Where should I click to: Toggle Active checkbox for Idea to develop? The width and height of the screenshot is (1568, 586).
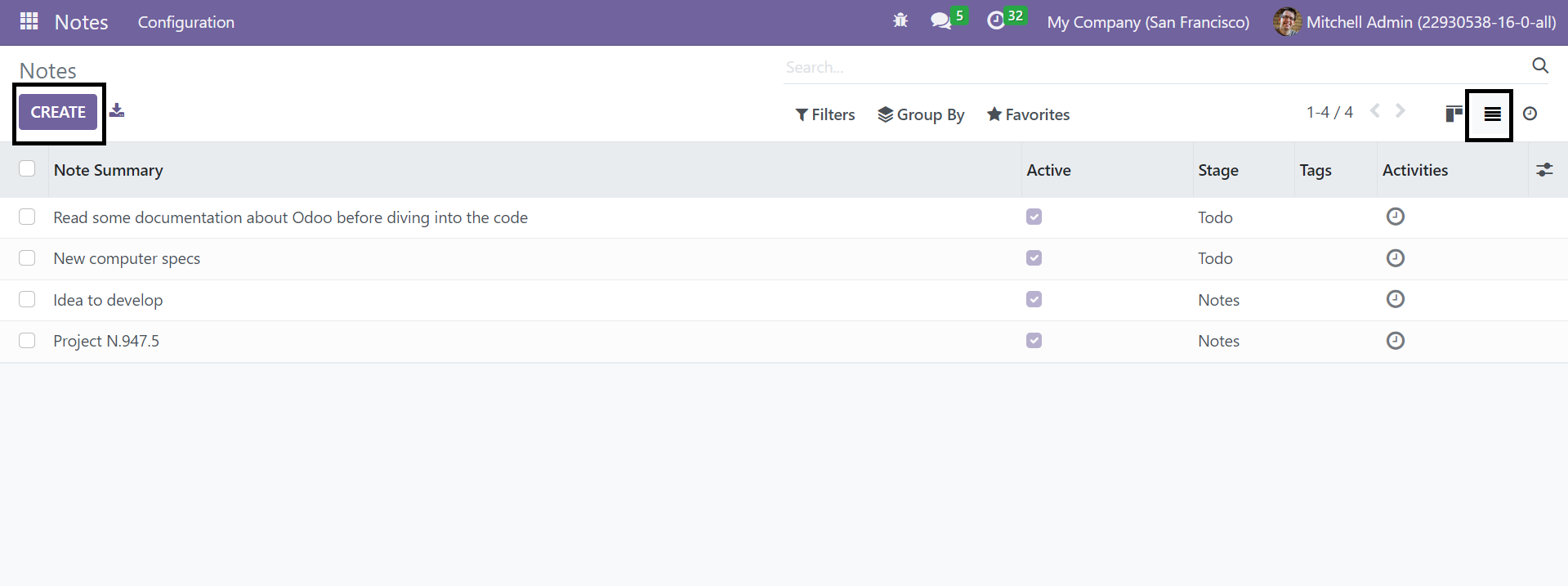[x=1034, y=299]
